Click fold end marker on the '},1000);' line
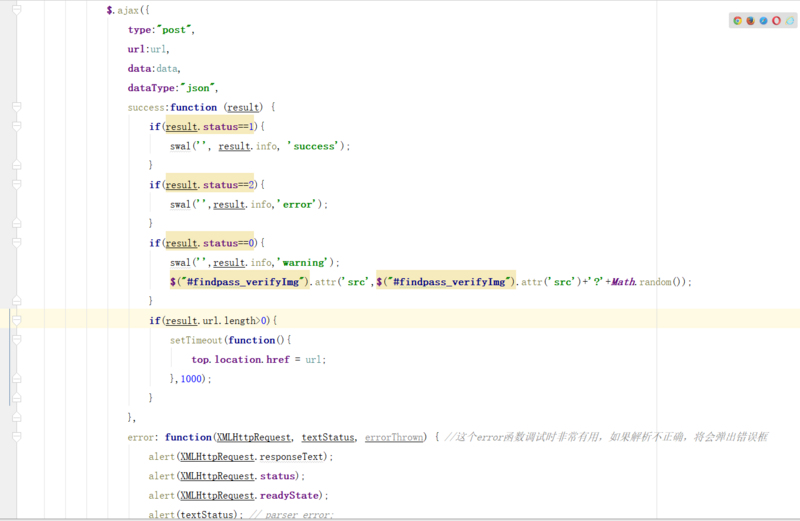This screenshot has width=800, height=521. (x=17, y=379)
